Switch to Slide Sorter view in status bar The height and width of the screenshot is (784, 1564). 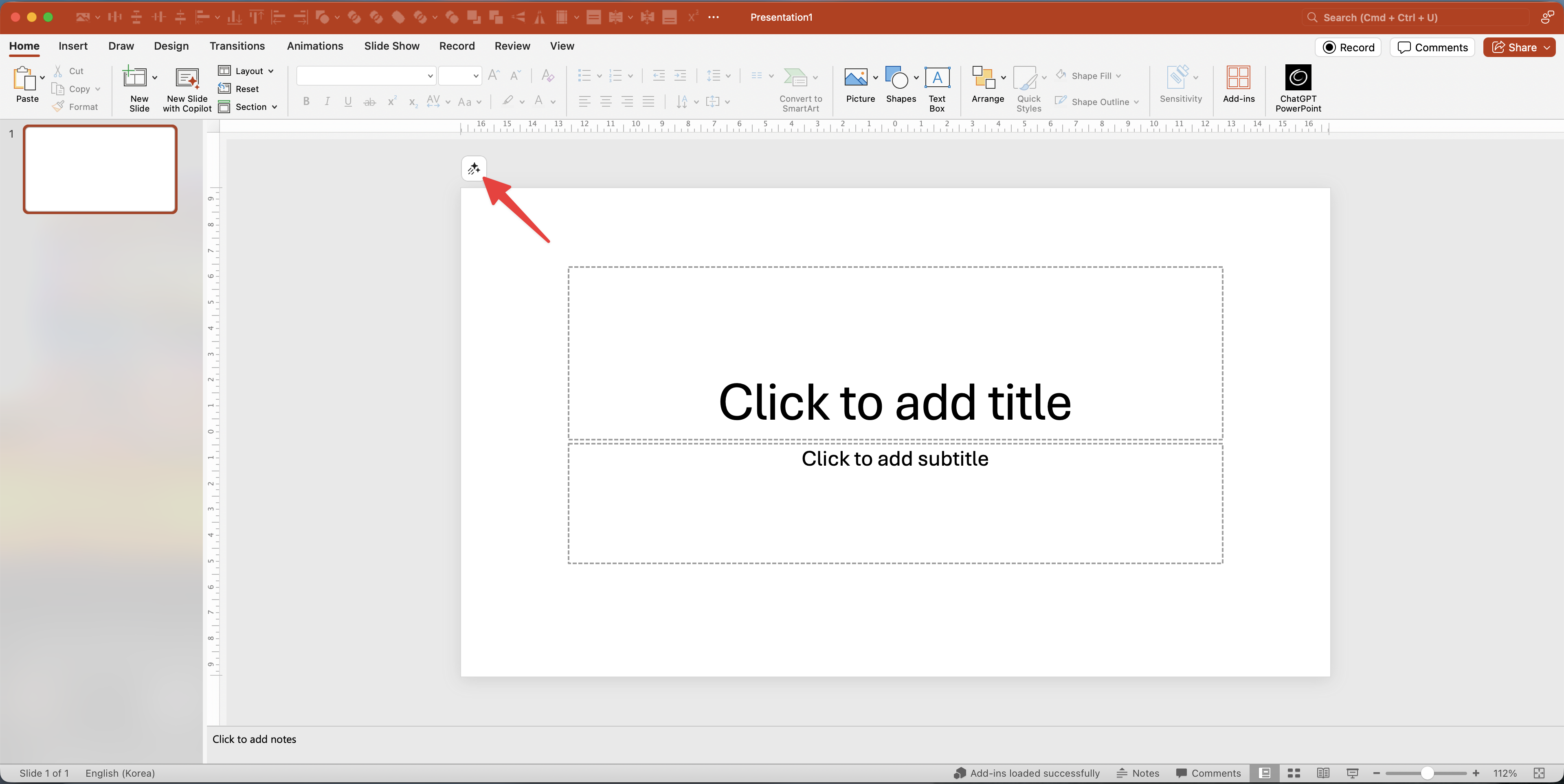tap(1294, 773)
